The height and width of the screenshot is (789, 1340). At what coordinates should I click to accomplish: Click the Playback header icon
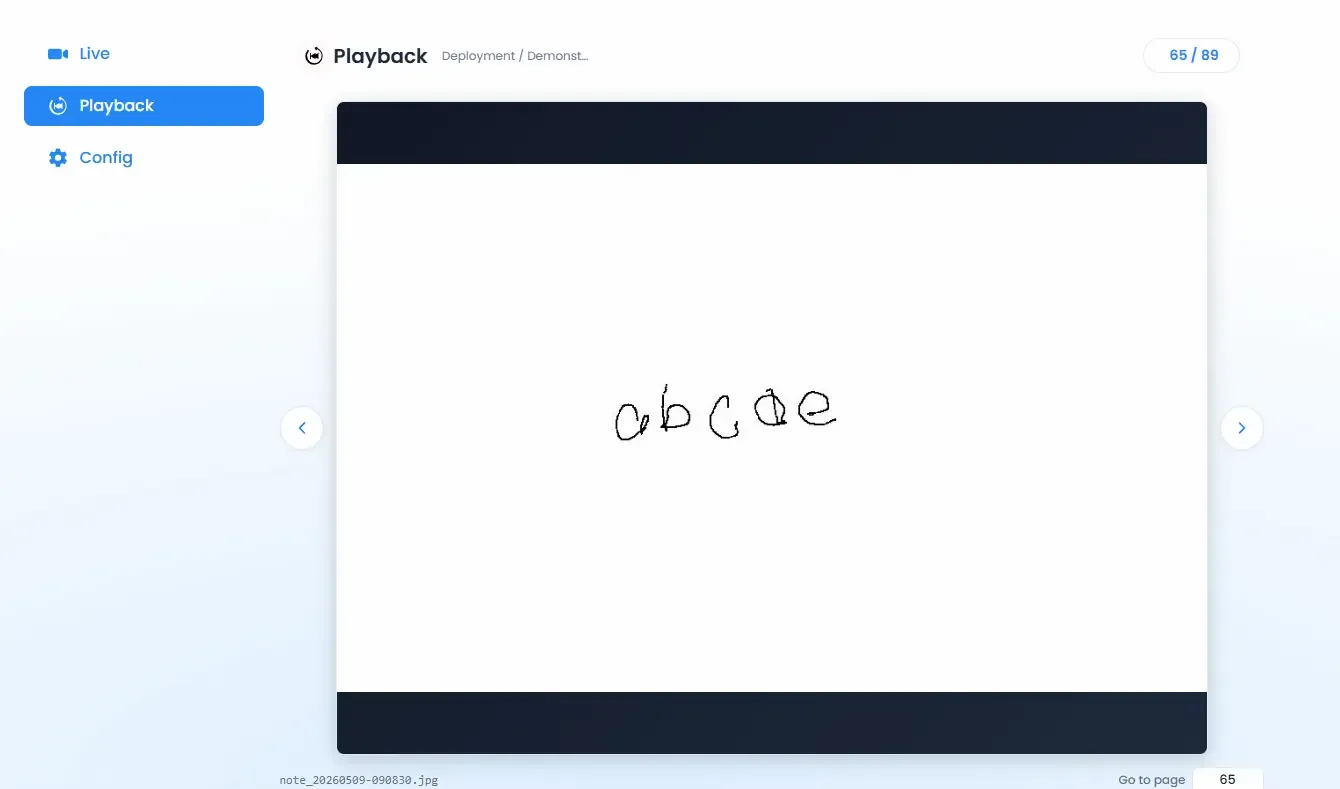[314, 56]
